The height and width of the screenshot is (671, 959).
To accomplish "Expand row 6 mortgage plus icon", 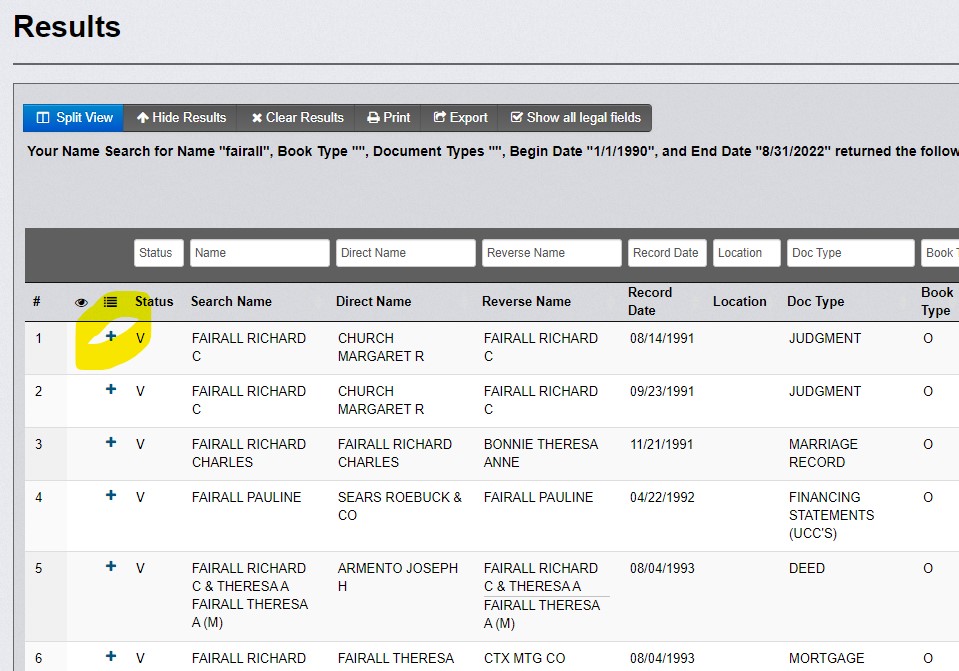I will click(x=111, y=656).
